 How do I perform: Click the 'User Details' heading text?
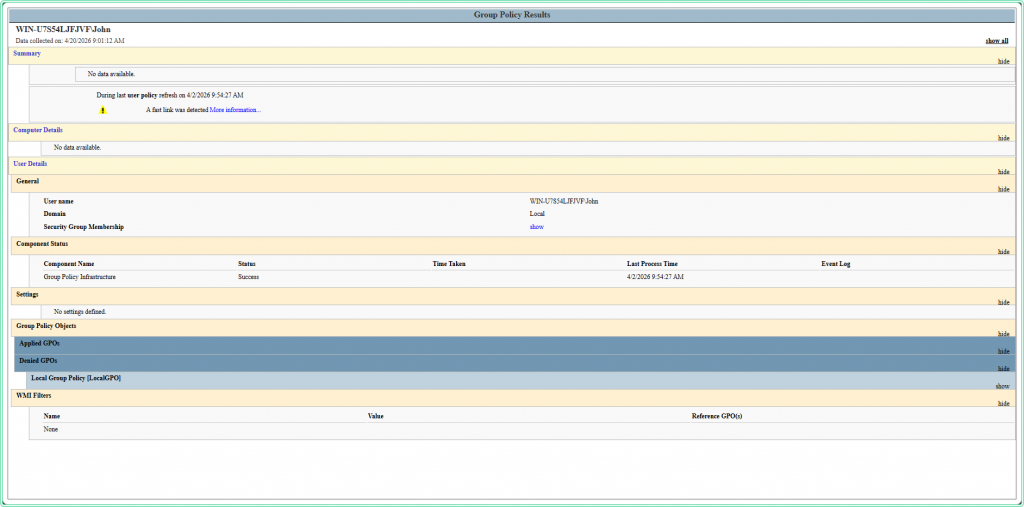pyautogui.click(x=30, y=163)
